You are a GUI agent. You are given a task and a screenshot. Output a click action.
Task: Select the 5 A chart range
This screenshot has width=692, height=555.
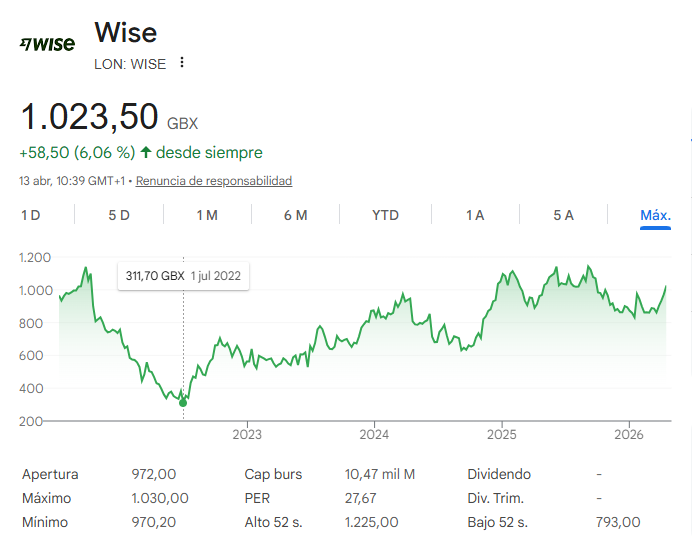coord(563,215)
